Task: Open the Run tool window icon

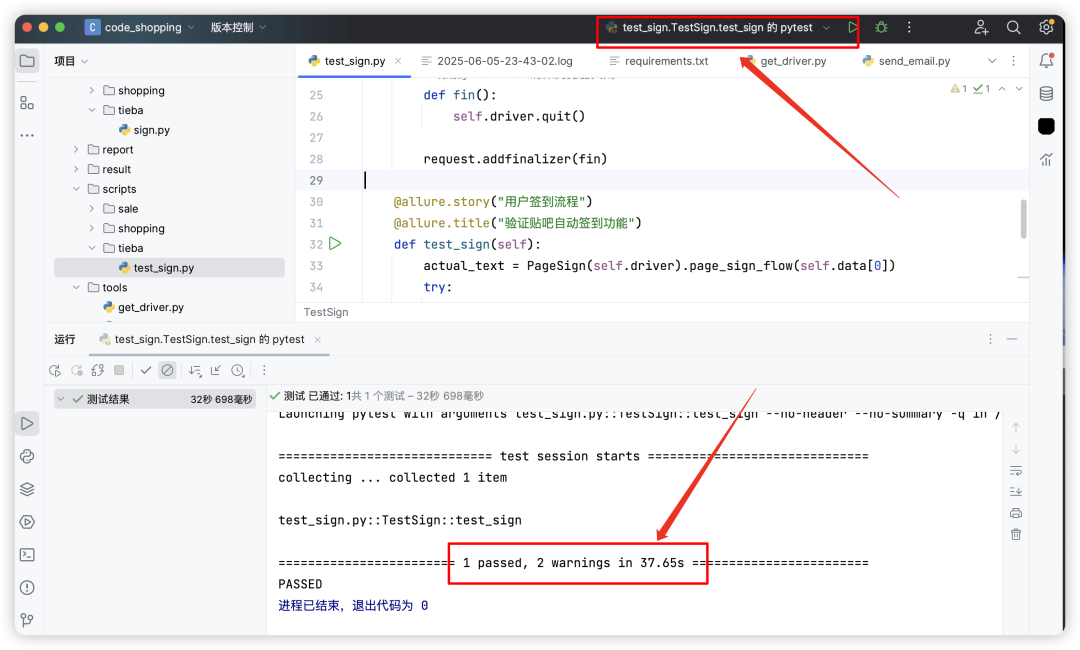Action: (27, 423)
